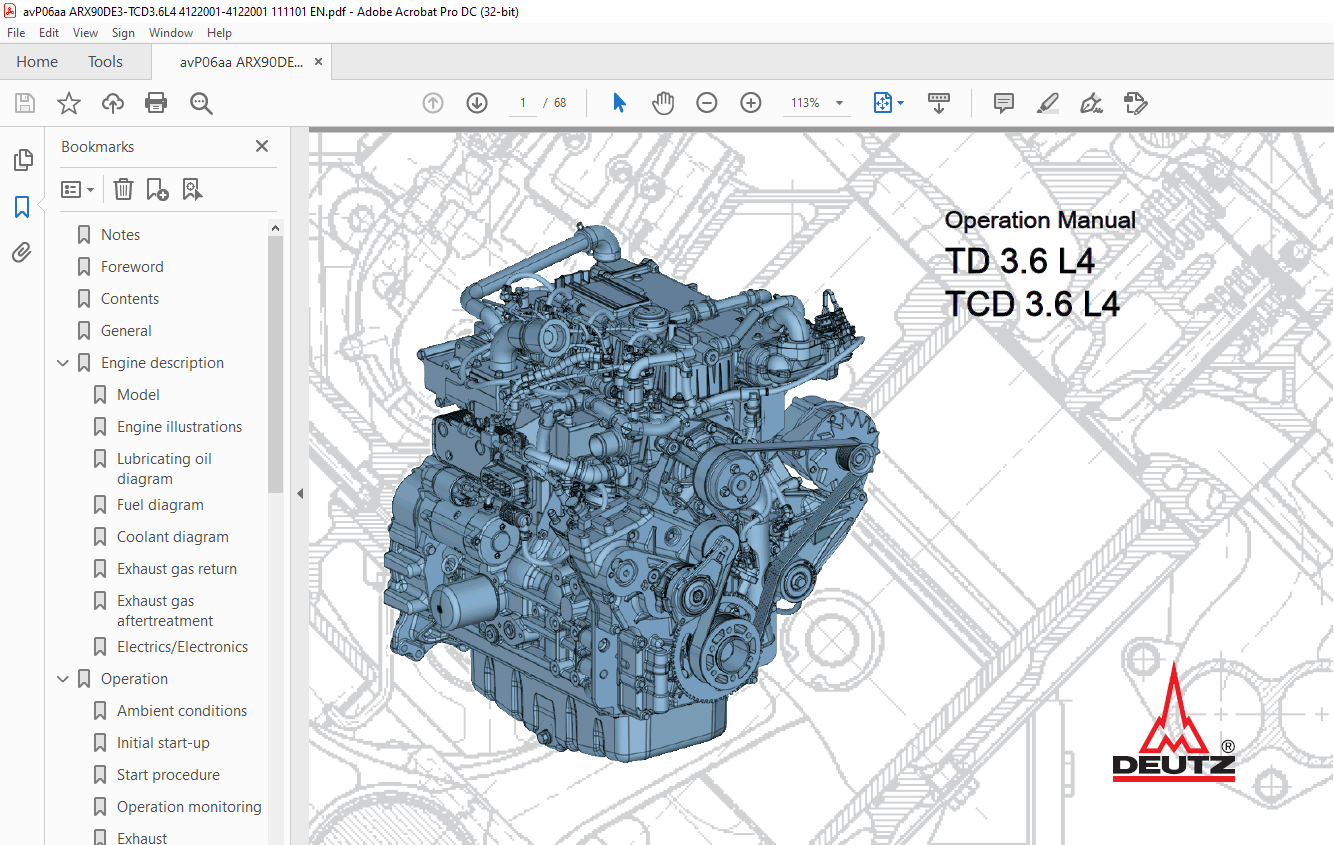Image resolution: width=1334 pixels, height=845 pixels.
Task: Go to the previous page with the up arrow
Action: [433, 103]
